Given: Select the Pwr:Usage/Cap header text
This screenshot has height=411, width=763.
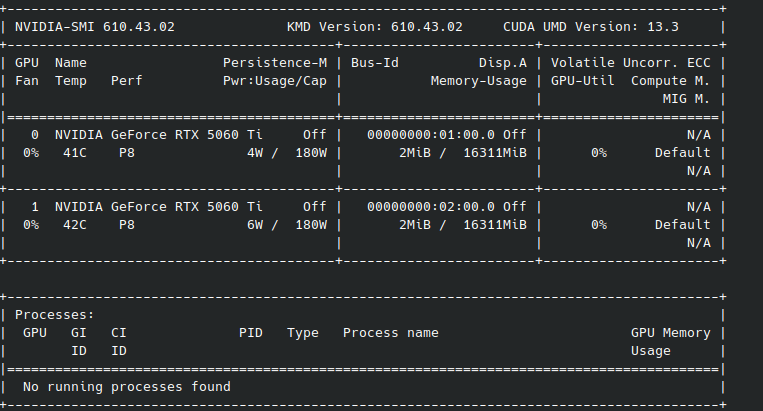Looking at the screenshot, I should [275, 81].
